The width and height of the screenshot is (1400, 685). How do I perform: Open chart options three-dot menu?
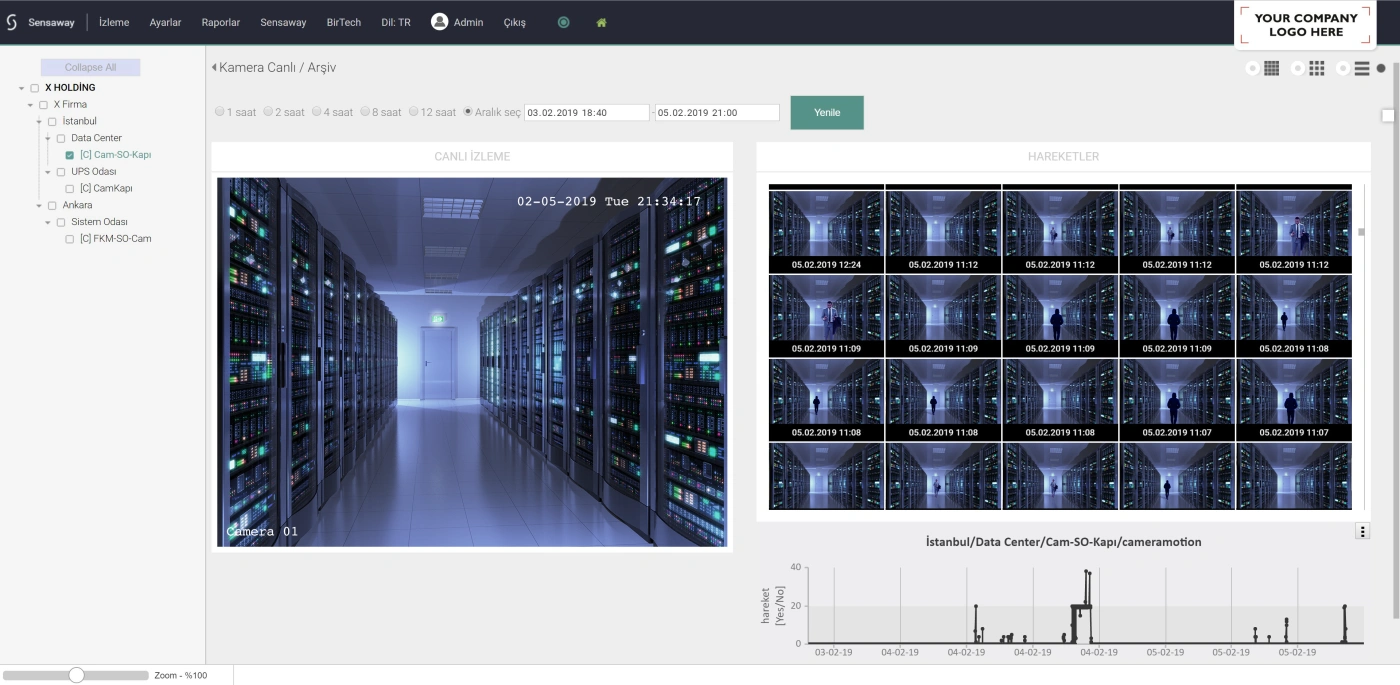click(1362, 531)
